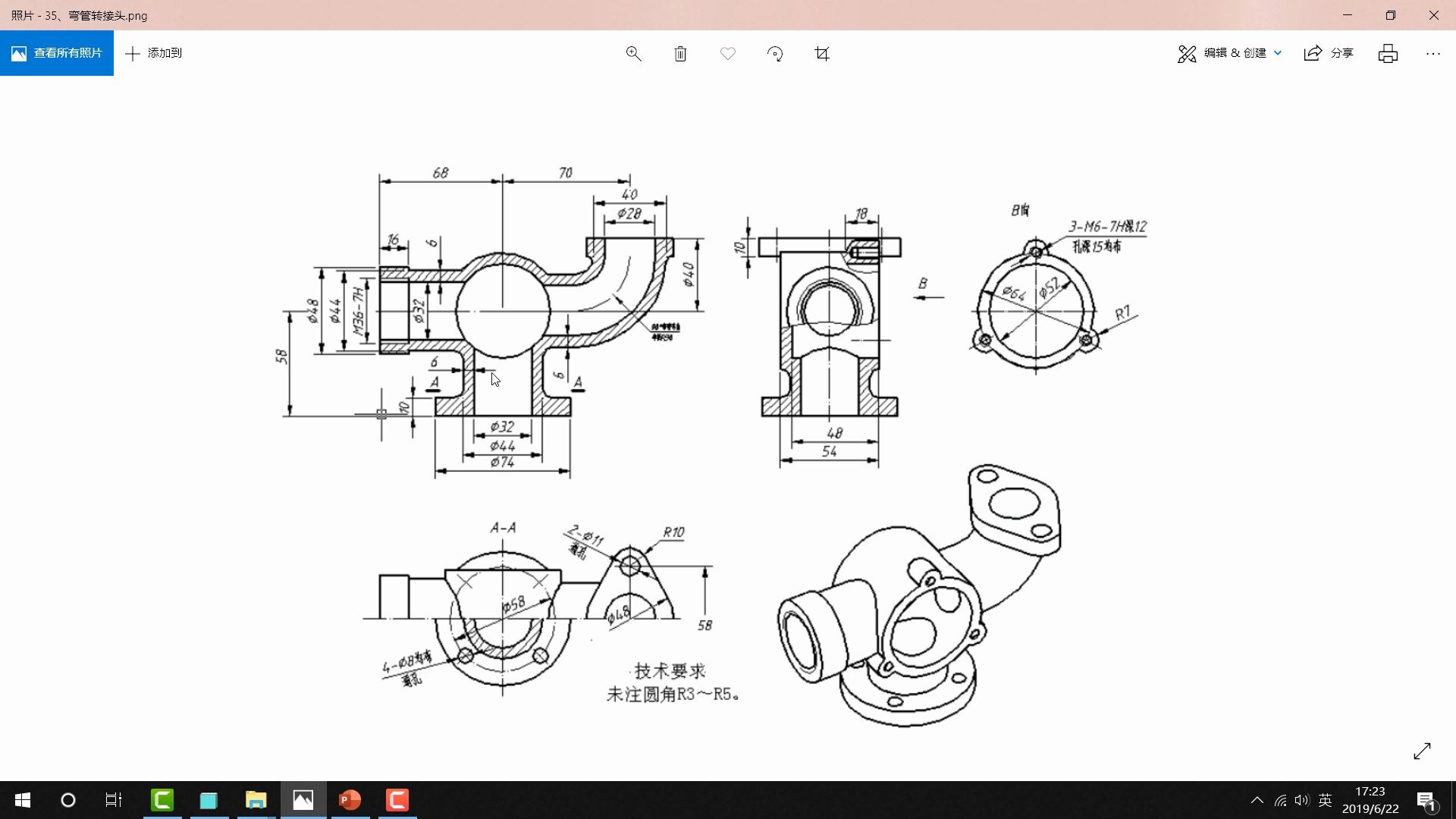The height and width of the screenshot is (819, 1456).
Task: Open the teal square app on the taskbar
Action: [x=209, y=800]
